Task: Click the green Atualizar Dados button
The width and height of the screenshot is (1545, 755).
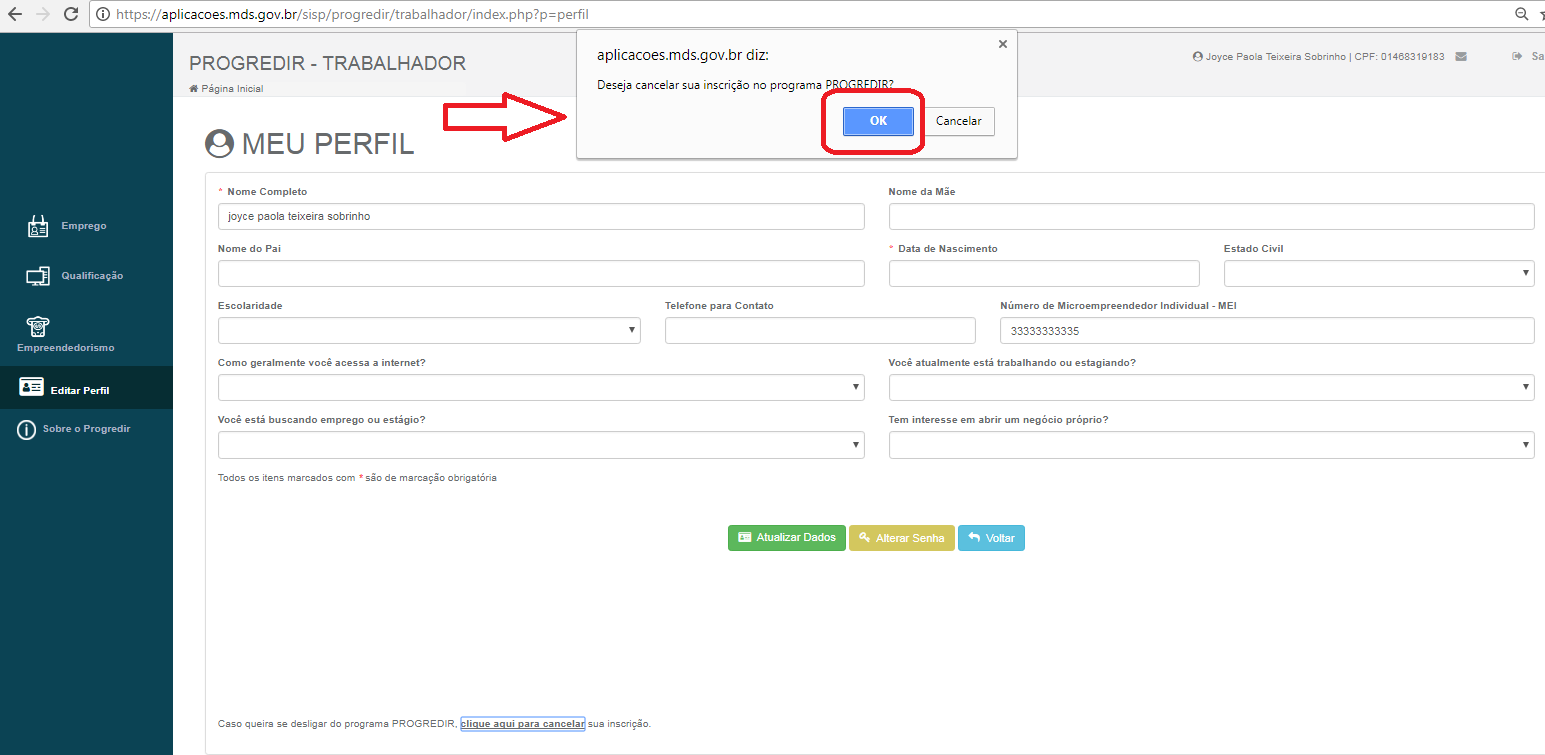Action: pyautogui.click(x=786, y=538)
